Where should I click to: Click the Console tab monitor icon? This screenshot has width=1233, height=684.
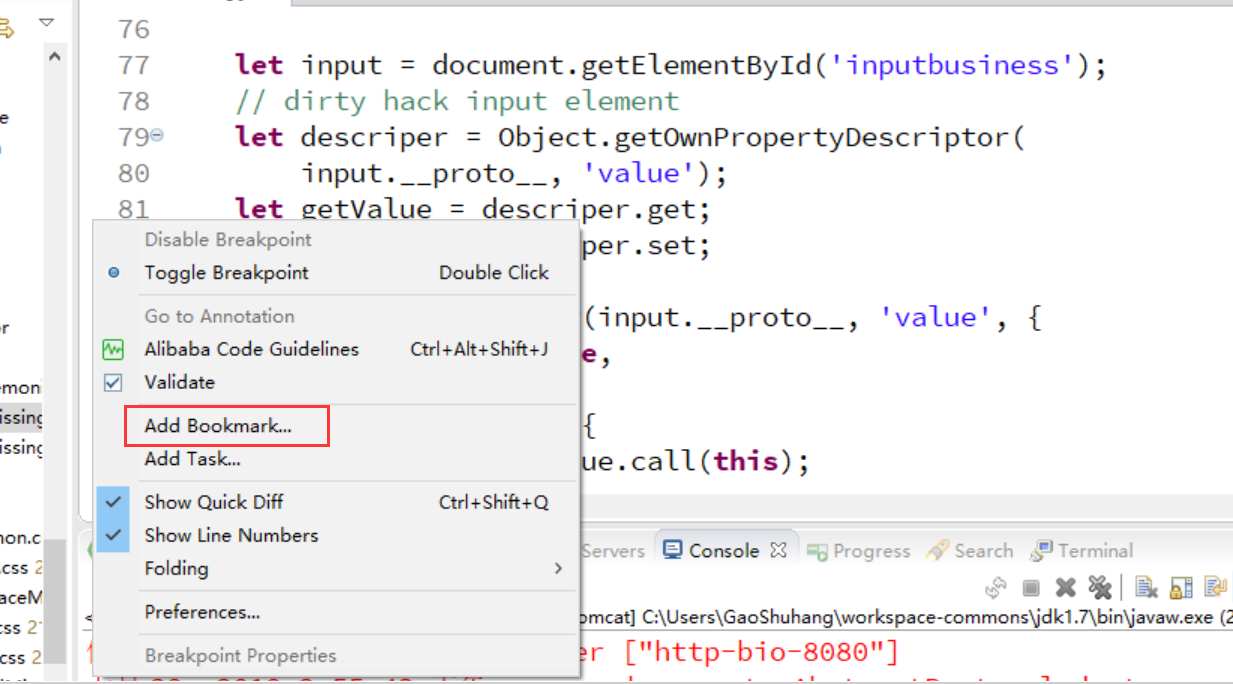[673, 550]
